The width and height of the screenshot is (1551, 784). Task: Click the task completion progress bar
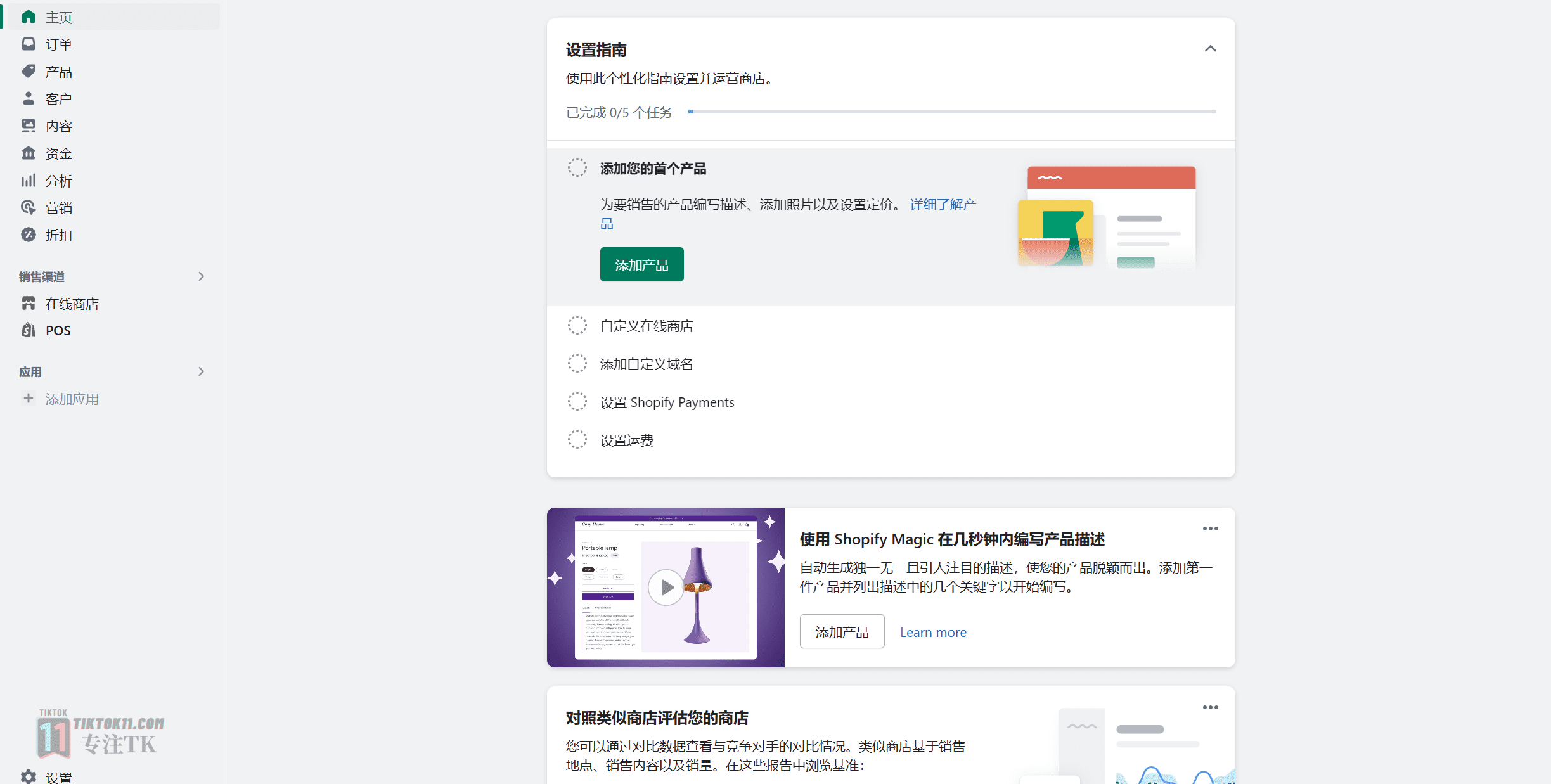pyautogui.click(x=951, y=112)
